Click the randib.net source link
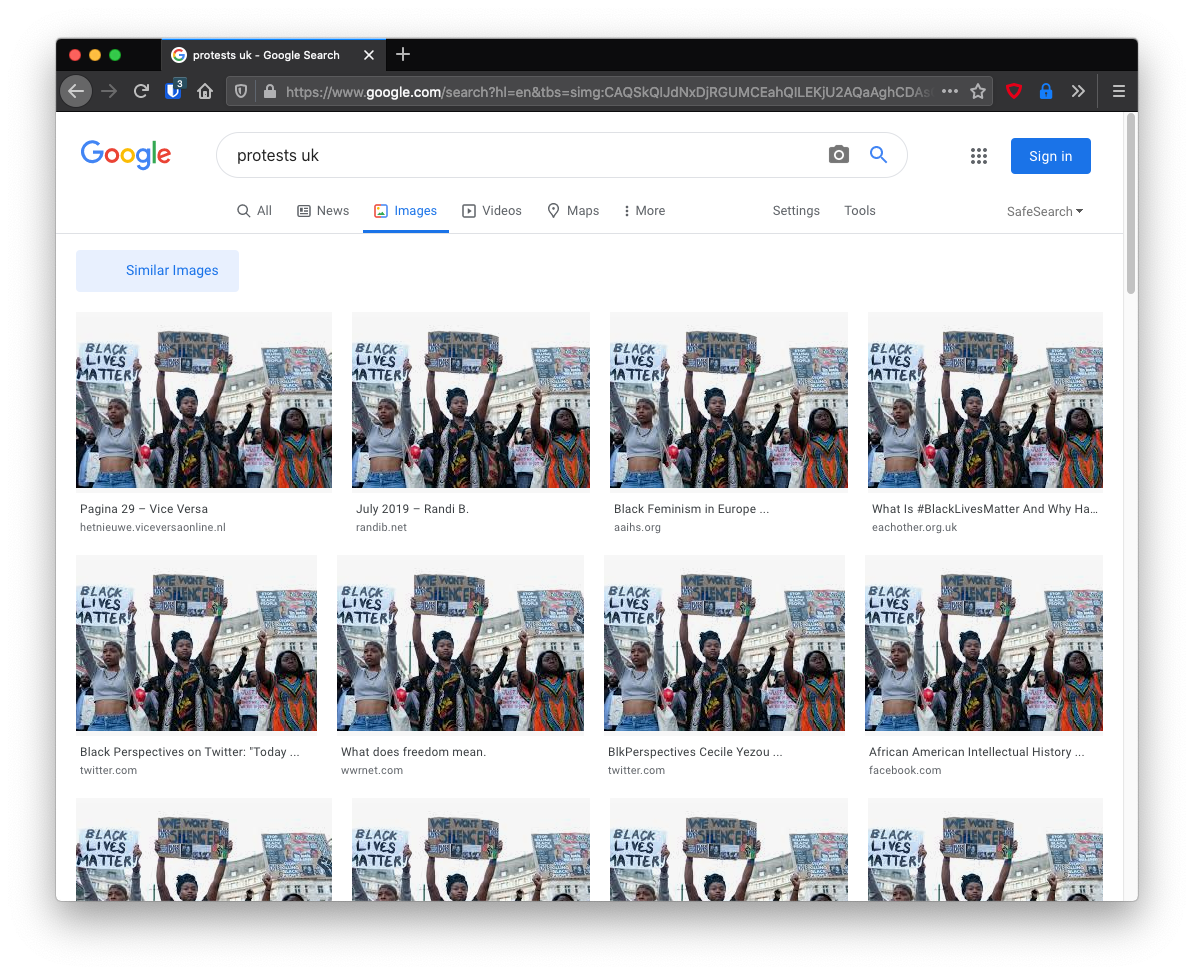Screen dimensions: 1194x975 pyautogui.click(x=382, y=527)
